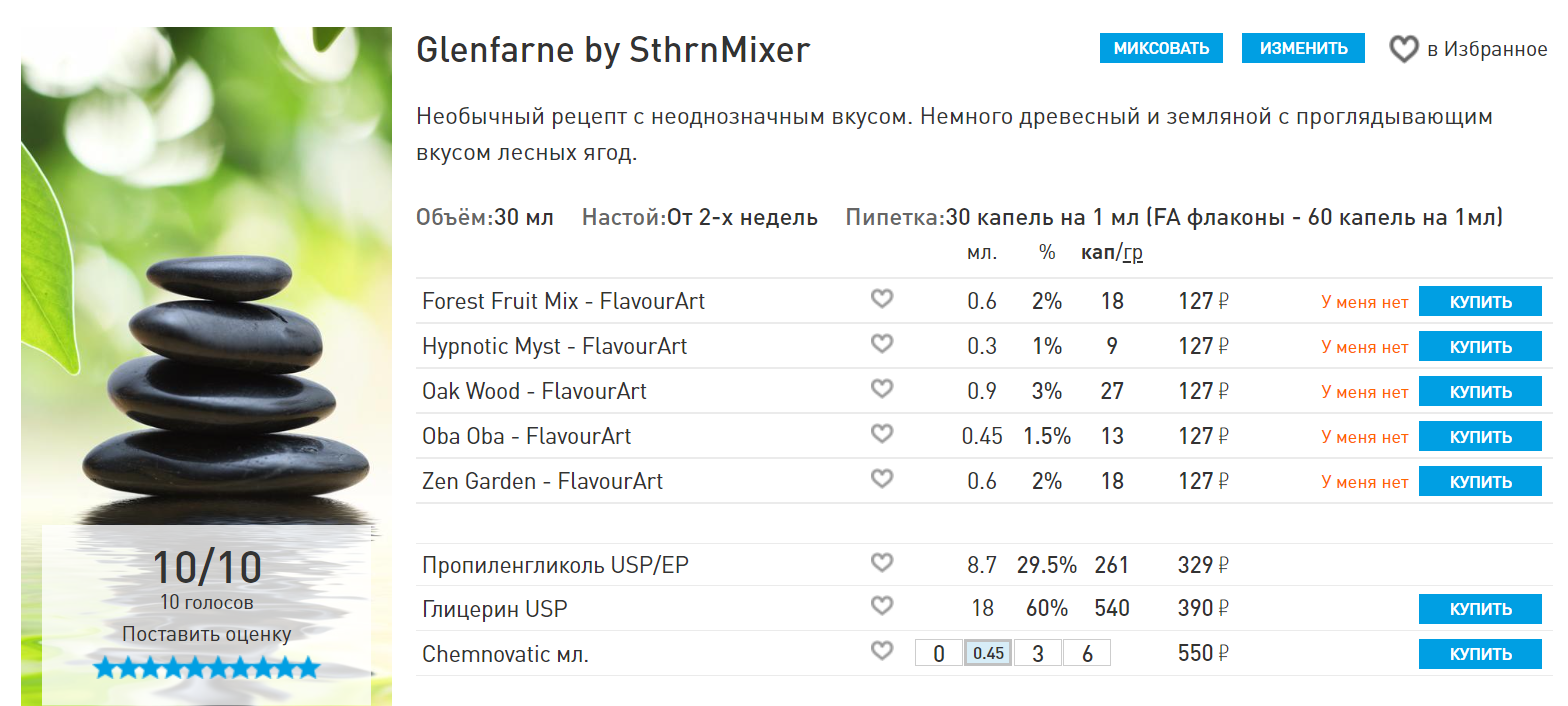Buy Forest Fruit Mix with КУПИТЬ
1568x706 pixels.
click(x=1480, y=302)
